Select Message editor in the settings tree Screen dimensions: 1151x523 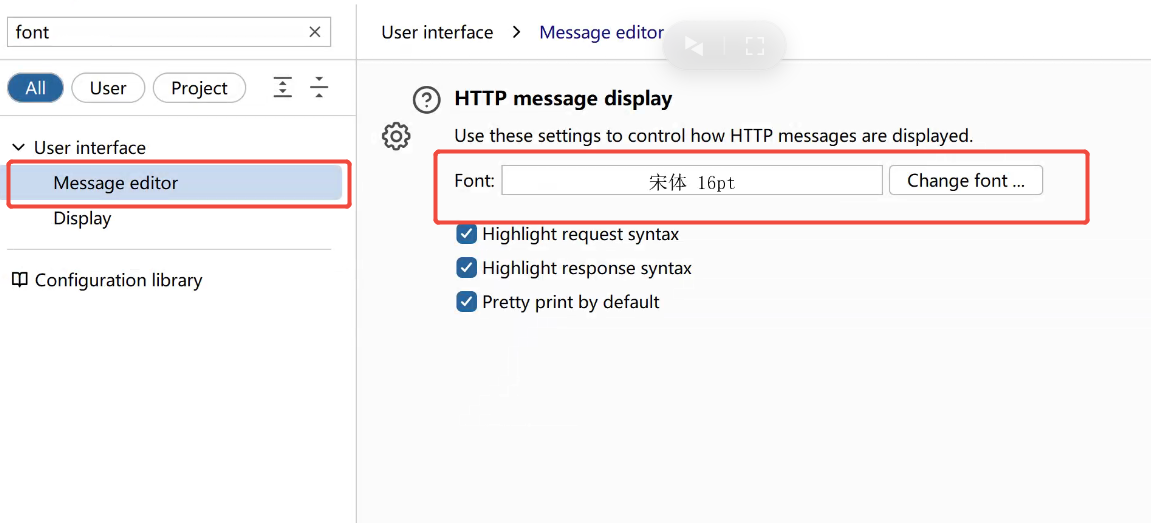pyautogui.click(x=116, y=183)
